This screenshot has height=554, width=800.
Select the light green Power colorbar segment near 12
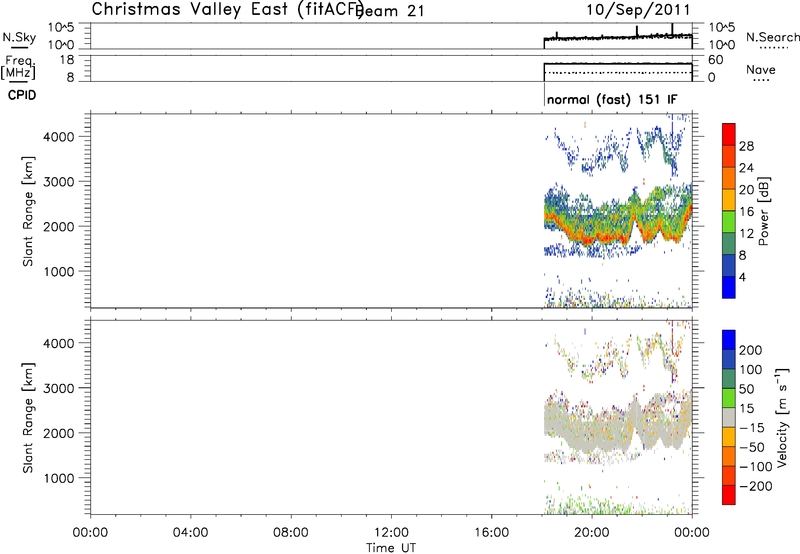(729, 221)
